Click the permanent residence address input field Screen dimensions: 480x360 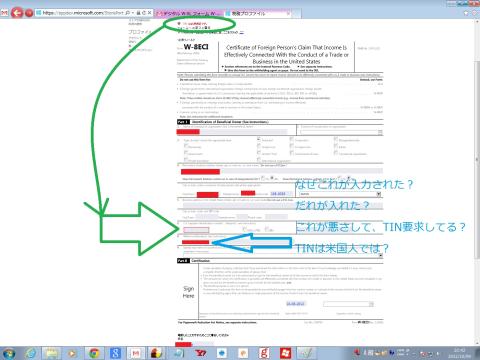coord(282,172)
